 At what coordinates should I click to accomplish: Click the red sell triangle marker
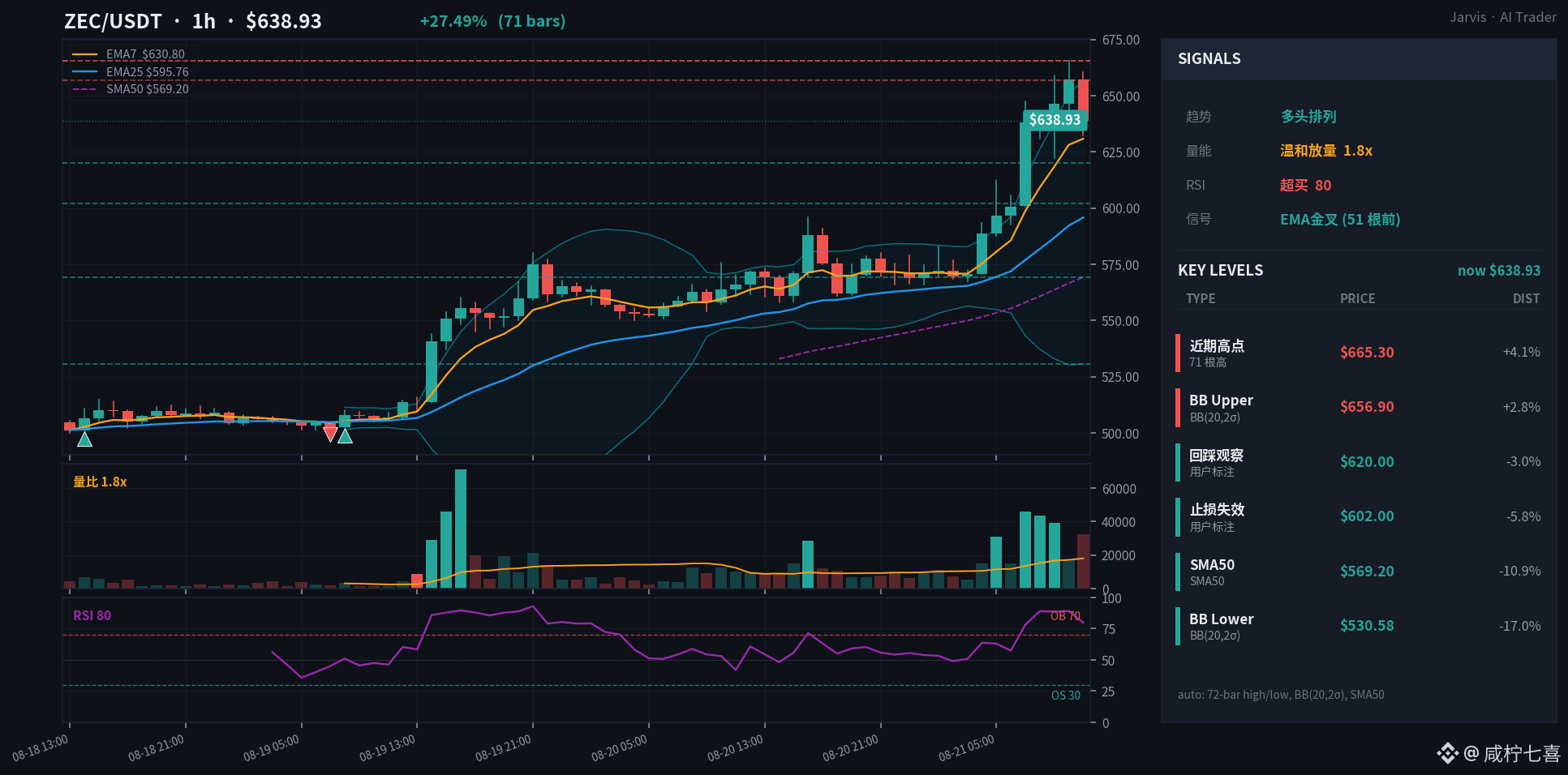click(330, 435)
